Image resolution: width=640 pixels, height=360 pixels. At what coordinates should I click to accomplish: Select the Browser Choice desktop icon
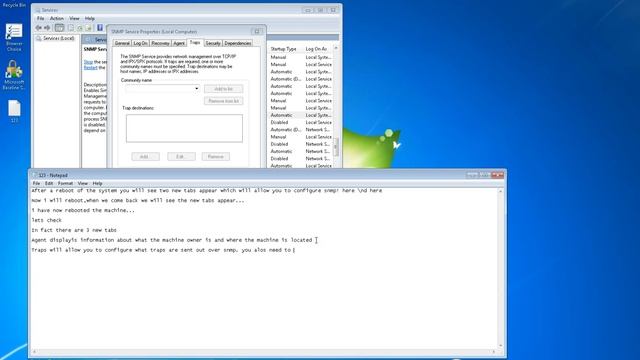coord(14,37)
